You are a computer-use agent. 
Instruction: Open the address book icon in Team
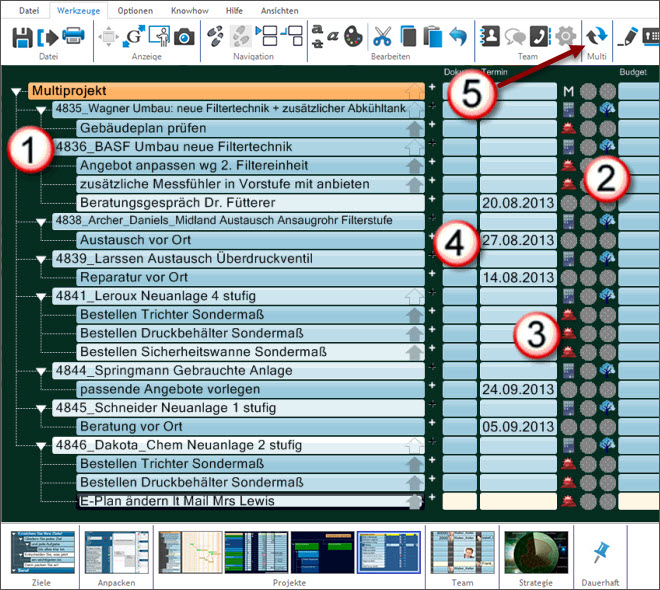tap(491, 37)
